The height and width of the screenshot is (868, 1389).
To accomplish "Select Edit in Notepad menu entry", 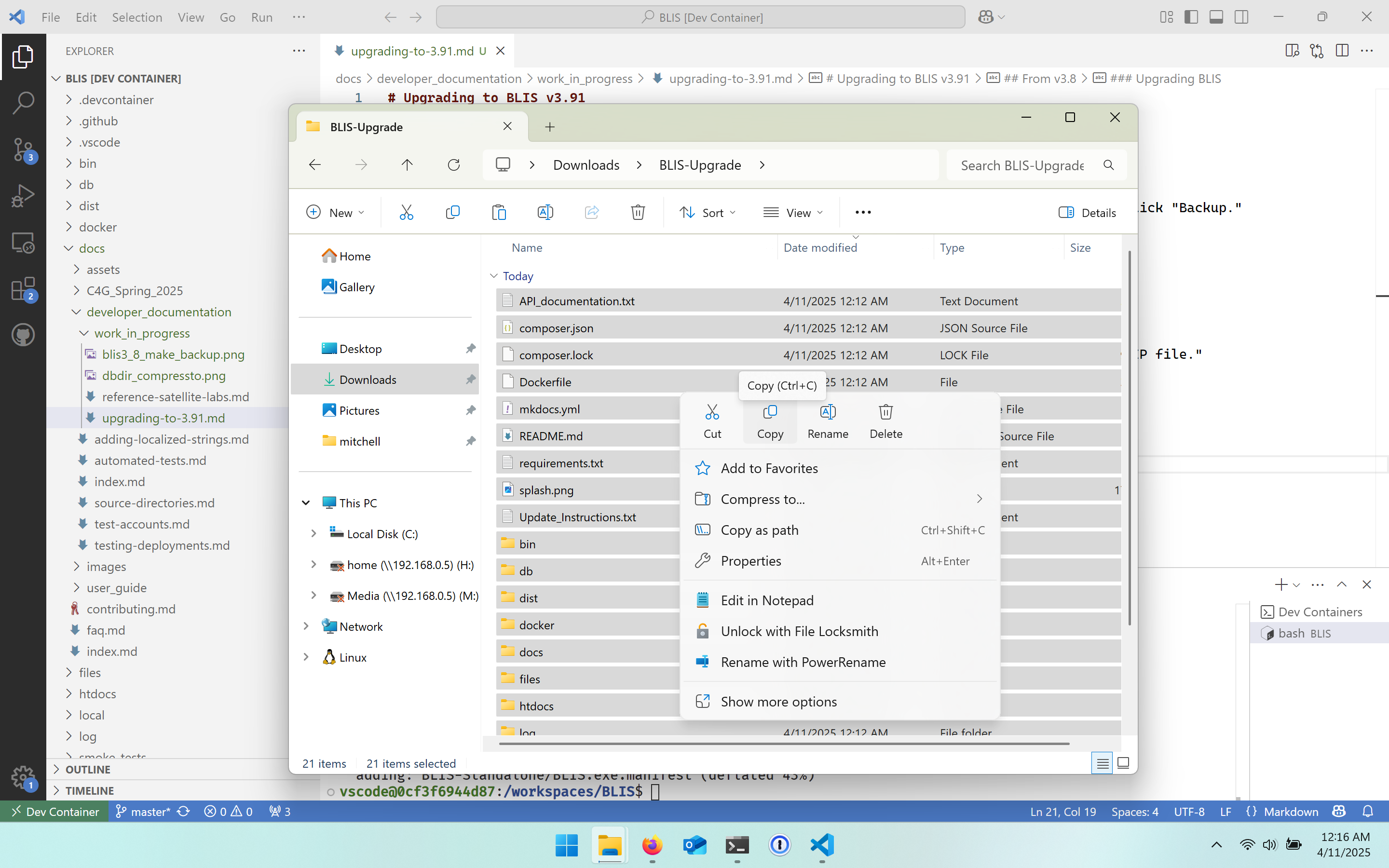I will [840, 600].
